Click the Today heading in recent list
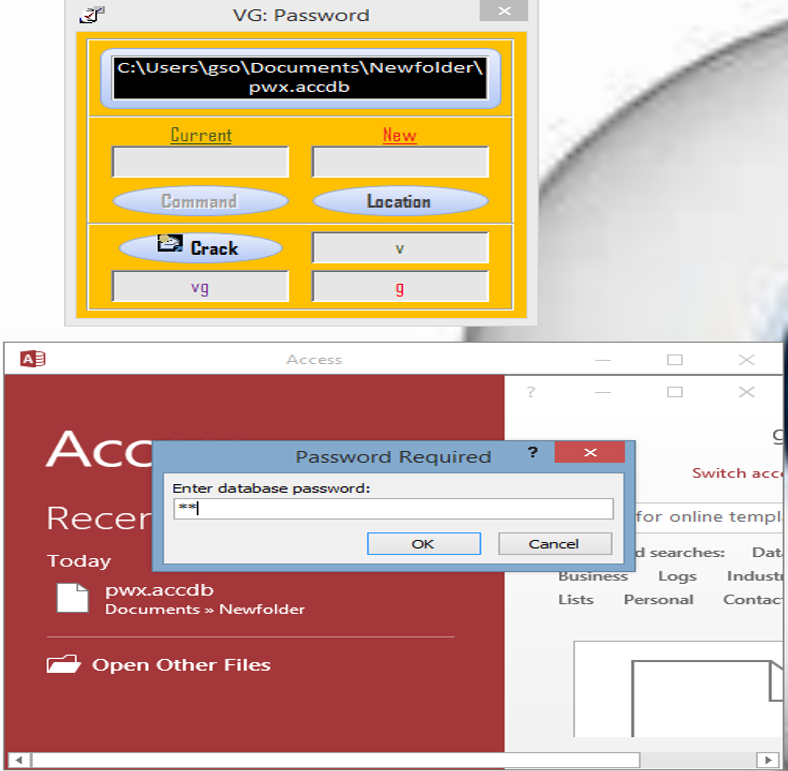 (79, 561)
